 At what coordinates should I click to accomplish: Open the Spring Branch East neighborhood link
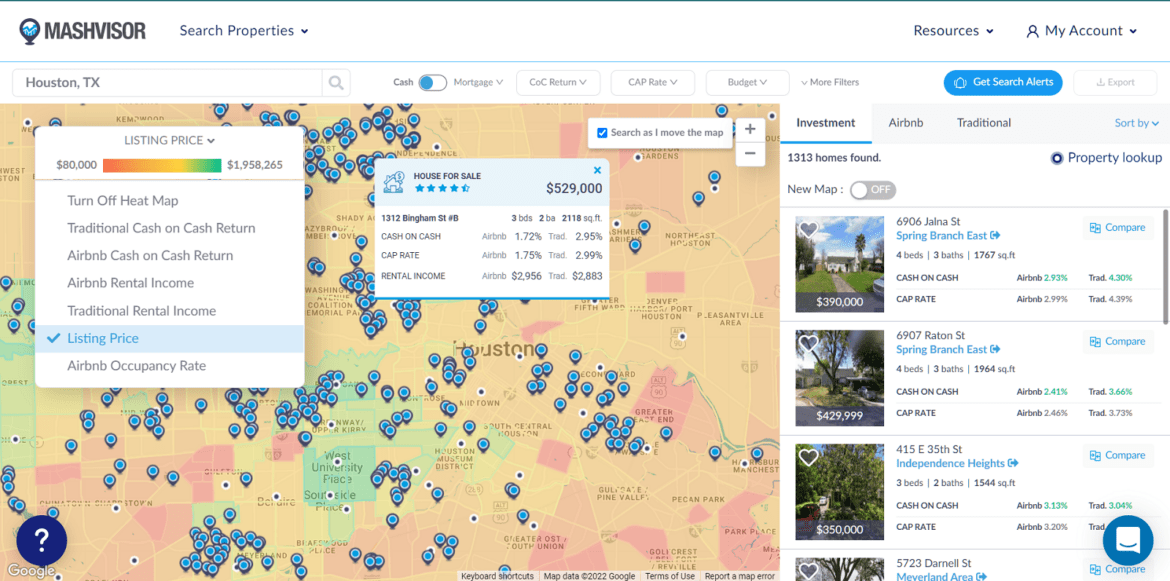coord(942,235)
